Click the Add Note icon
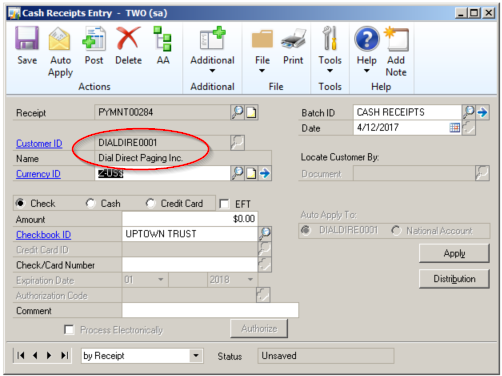Screen dimensions: 502x376 pos(397,39)
